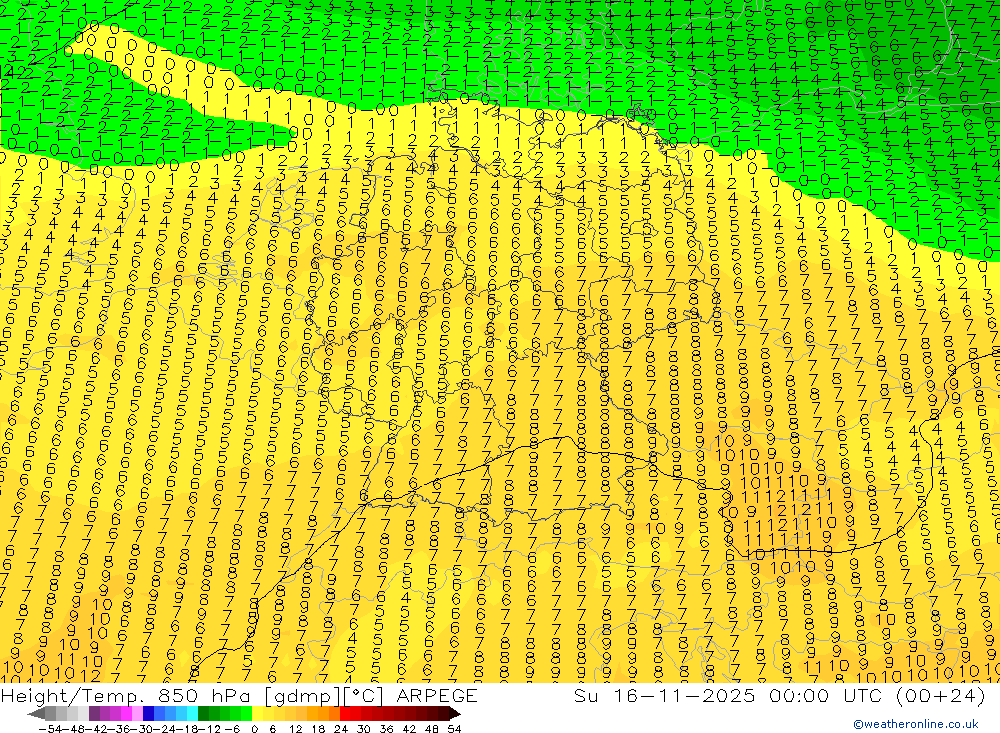Click the bright yellow 0°C legend swatch
Screen dimensions: 1000x733
pos(257,713)
